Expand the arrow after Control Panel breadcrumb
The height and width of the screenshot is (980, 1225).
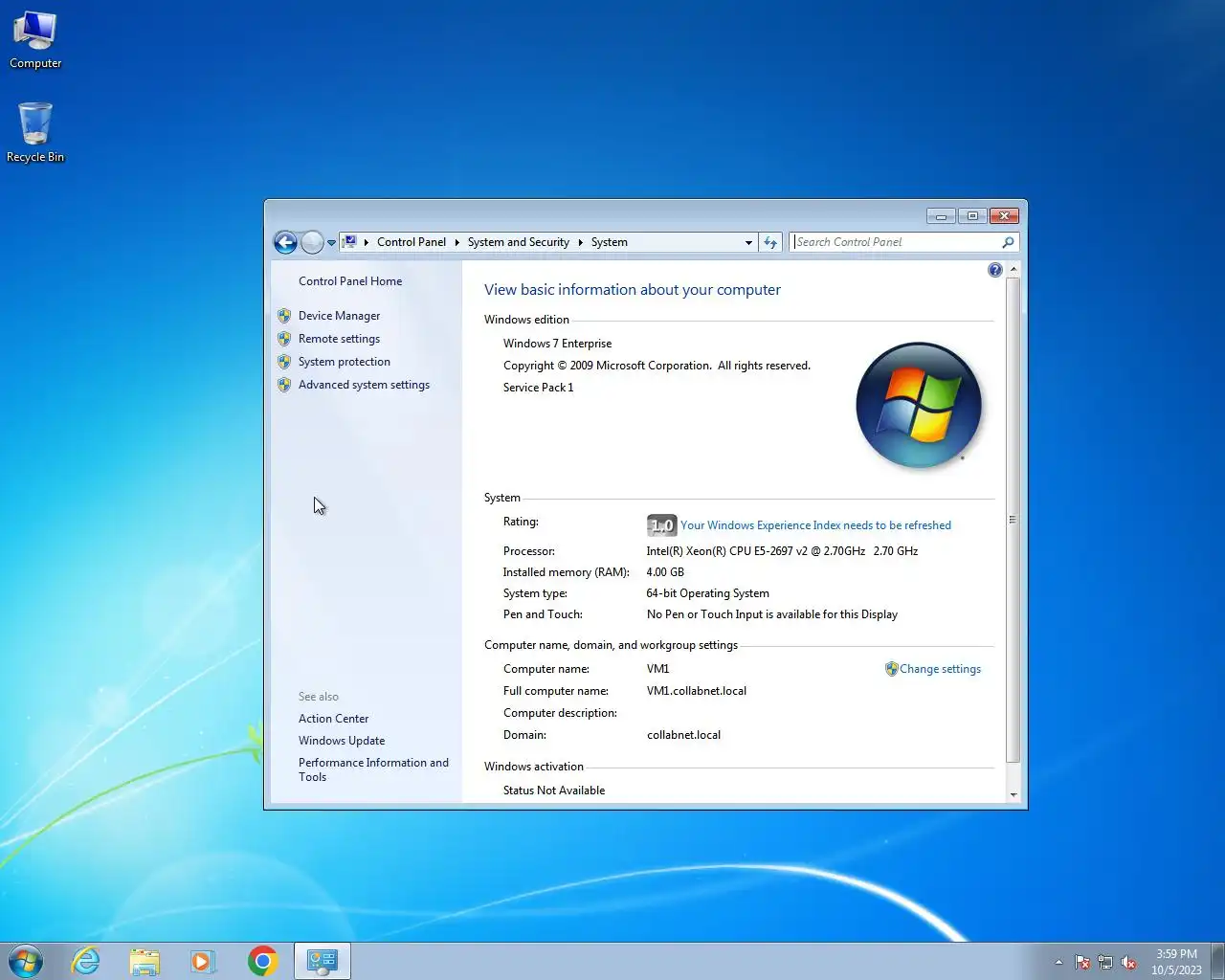(x=457, y=243)
